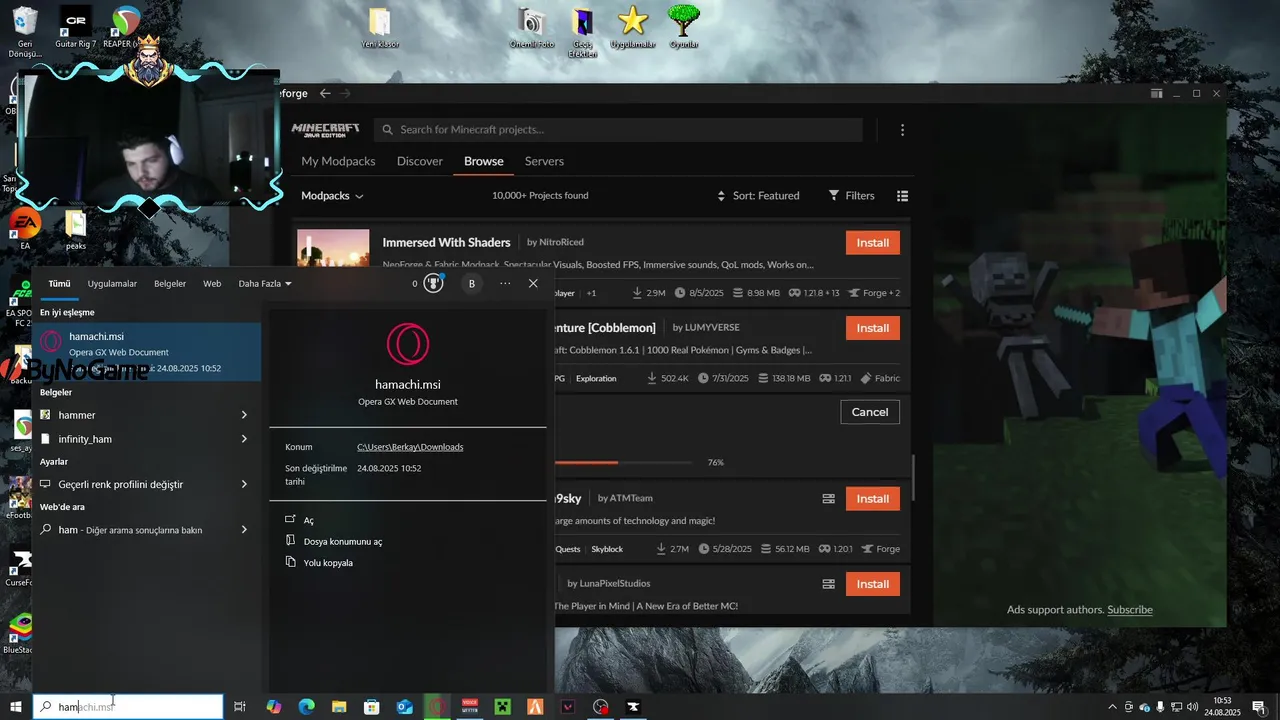Select hamachi.msi best match result
The width and height of the screenshot is (1280, 720).
coord(146,352)
